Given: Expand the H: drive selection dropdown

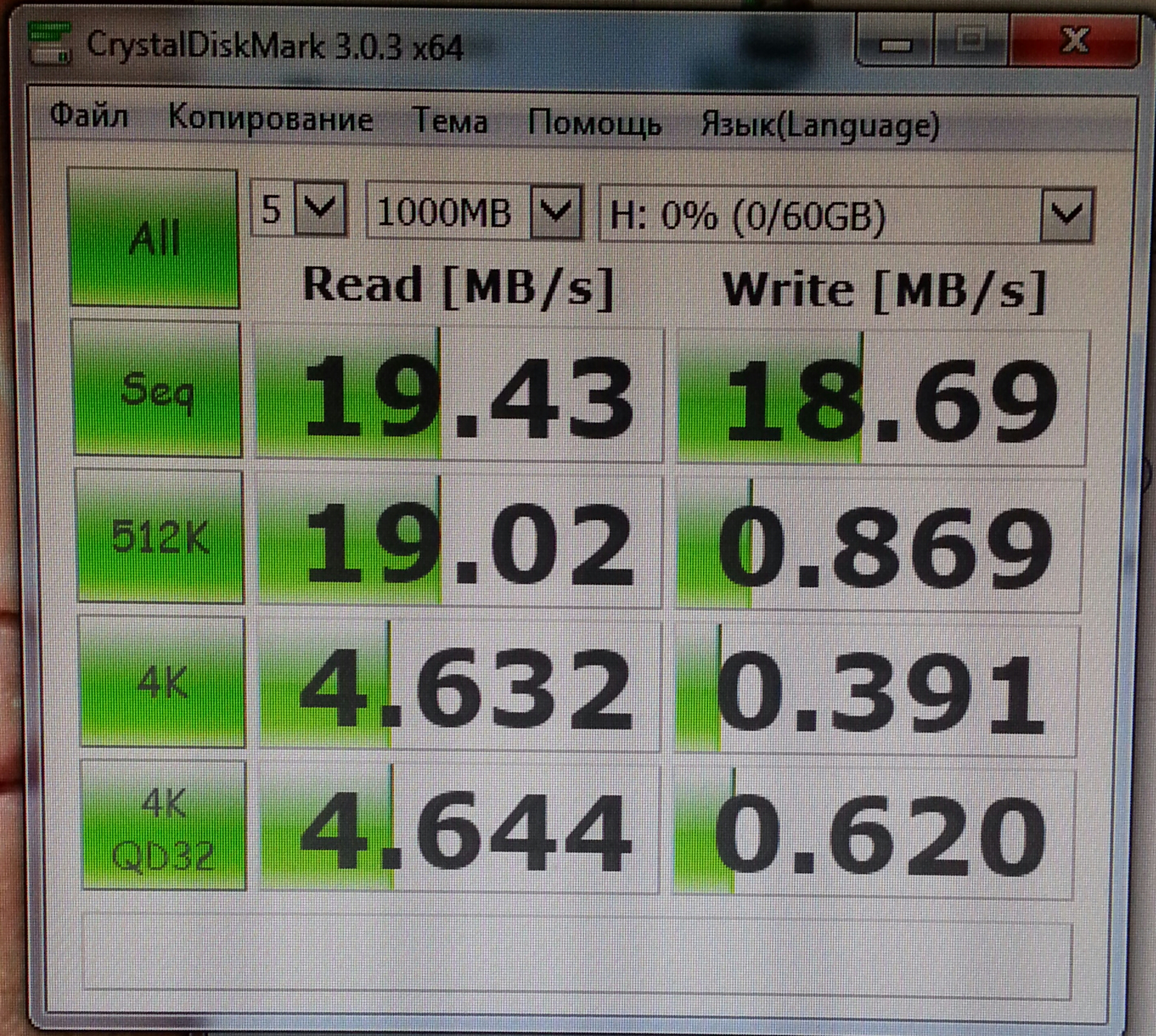Looking at the screenshot, I should [x=1066, y=216].
